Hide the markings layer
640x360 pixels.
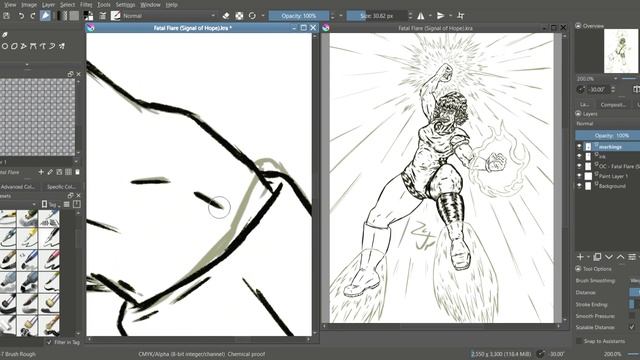click(x=579, y=146)
